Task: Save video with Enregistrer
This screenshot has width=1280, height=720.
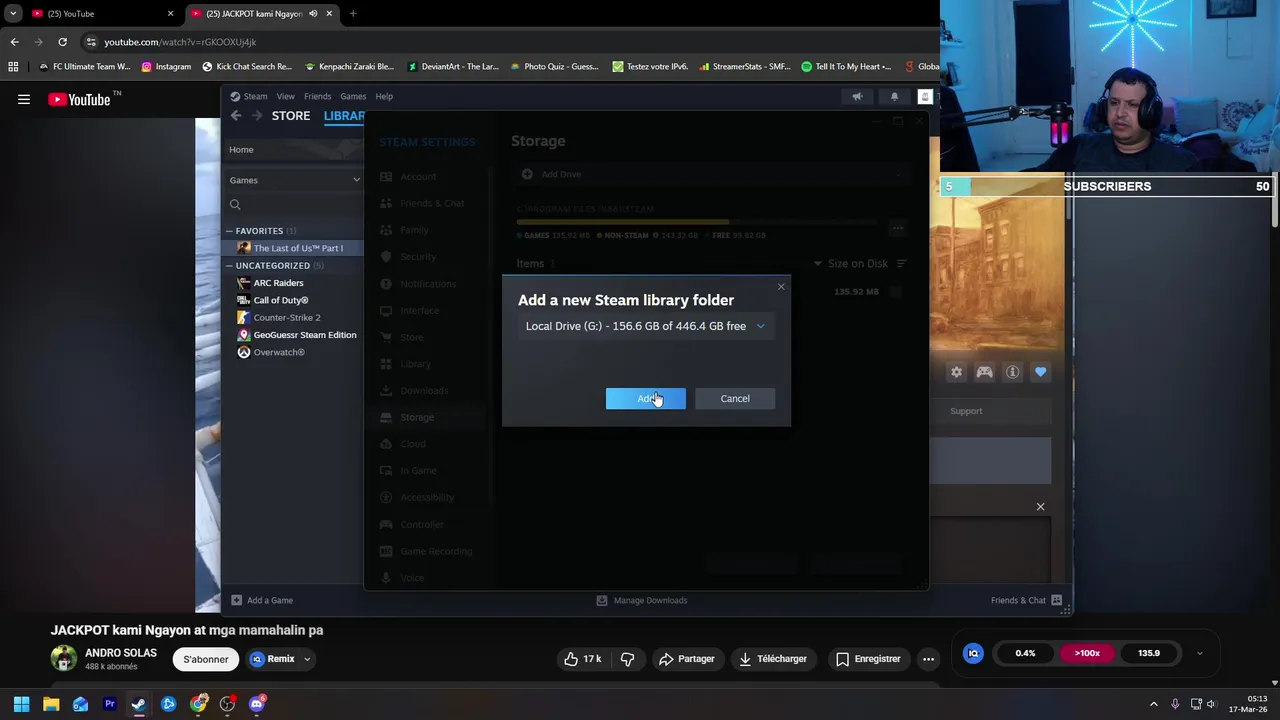Action: tap(867, 659)
